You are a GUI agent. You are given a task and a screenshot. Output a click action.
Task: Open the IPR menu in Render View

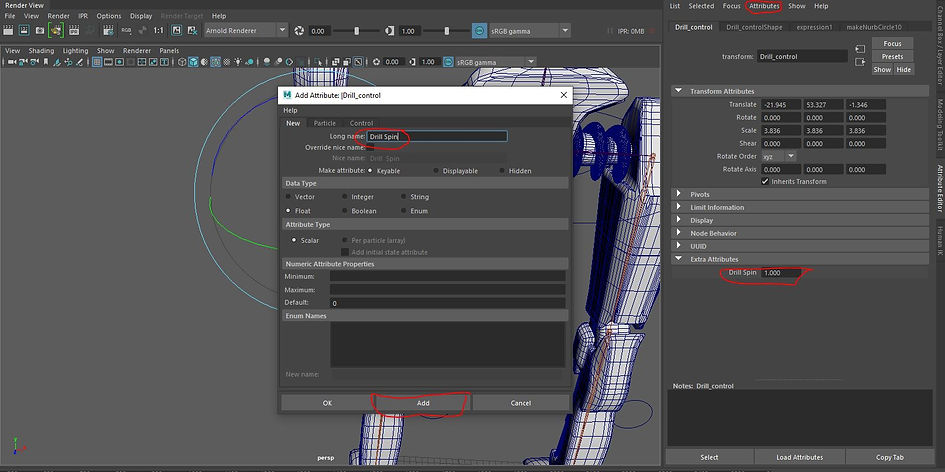click(x=83, y=16)
